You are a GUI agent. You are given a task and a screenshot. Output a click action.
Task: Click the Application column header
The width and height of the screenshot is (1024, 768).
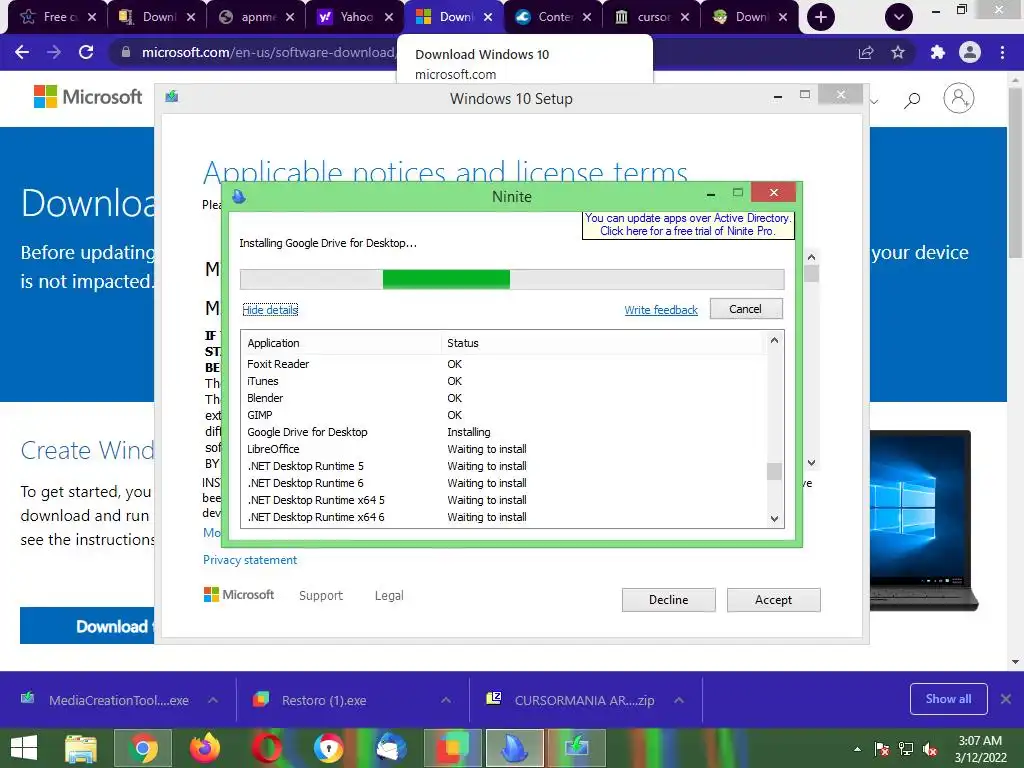[341, 343]
